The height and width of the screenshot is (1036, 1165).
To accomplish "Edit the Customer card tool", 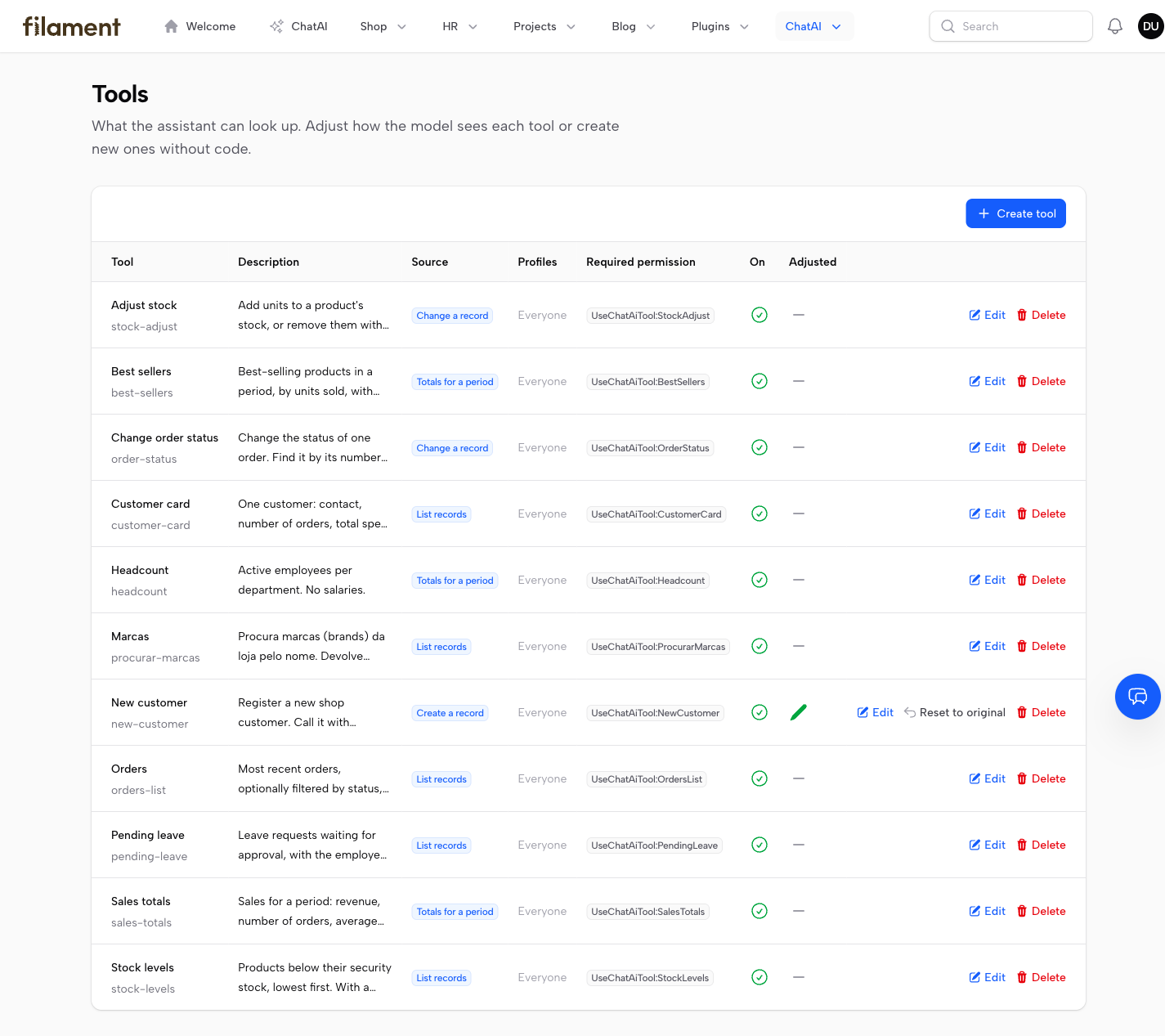I will 988,514.
